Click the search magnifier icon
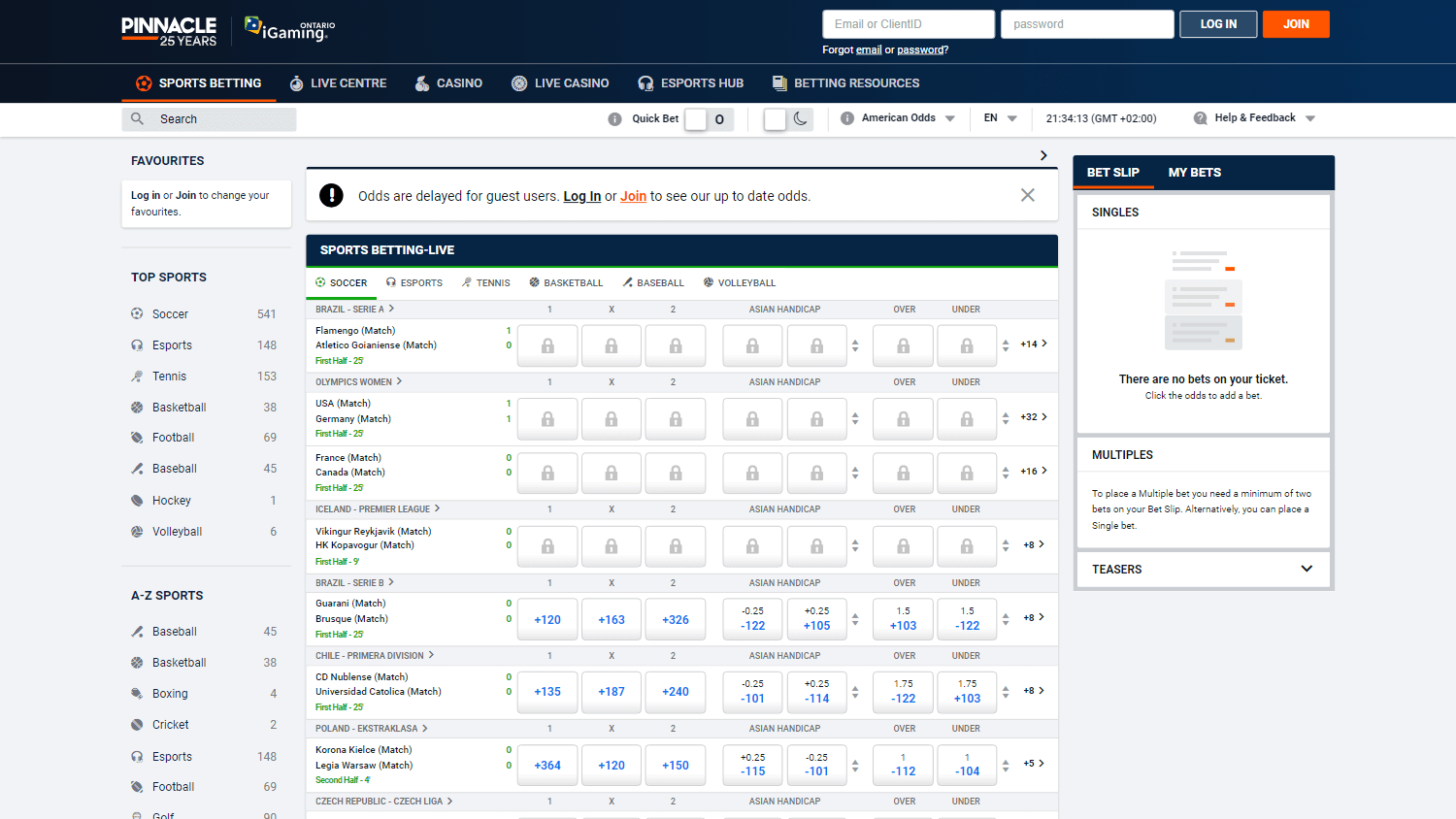 (137, 118)
